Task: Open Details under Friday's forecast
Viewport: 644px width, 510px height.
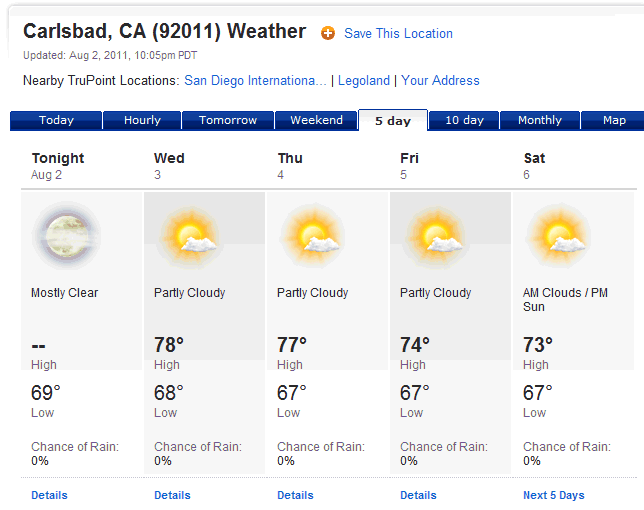Action: tap(418, 495)
